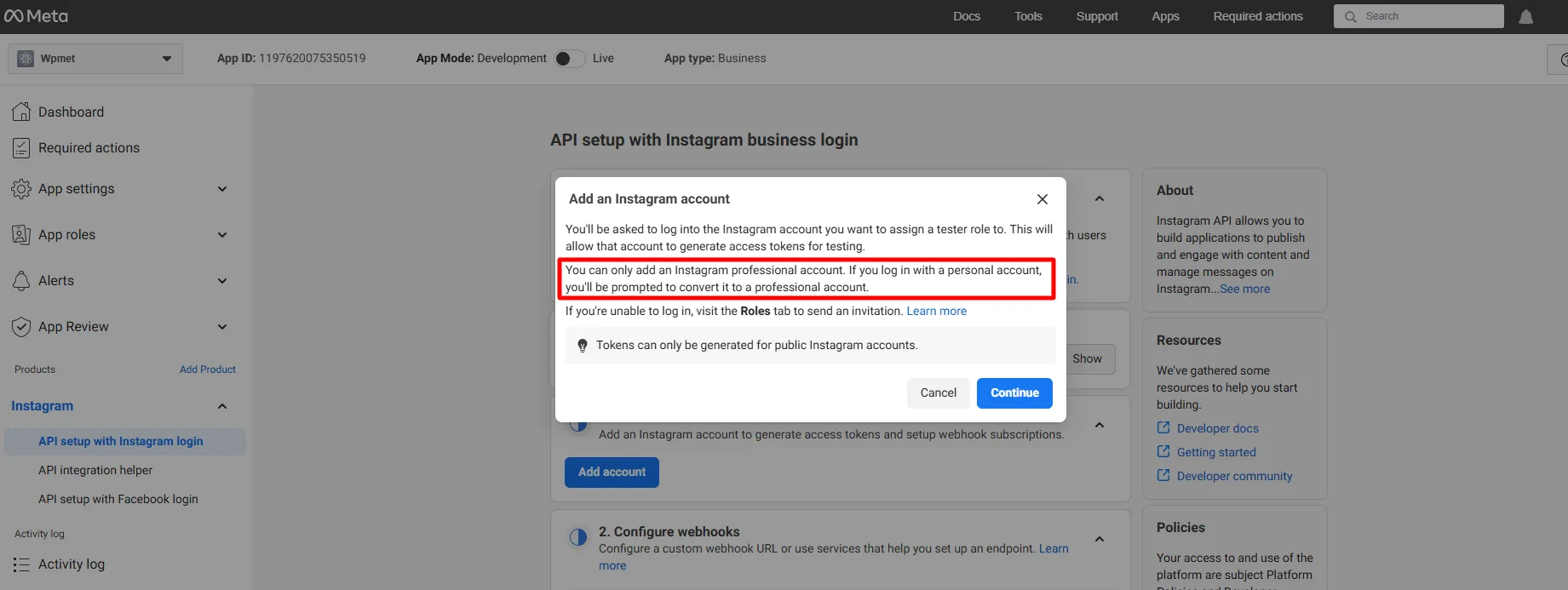Collapse the Add account step chevron
This screenshot has width=1568, height=590.
(1100, 425)
